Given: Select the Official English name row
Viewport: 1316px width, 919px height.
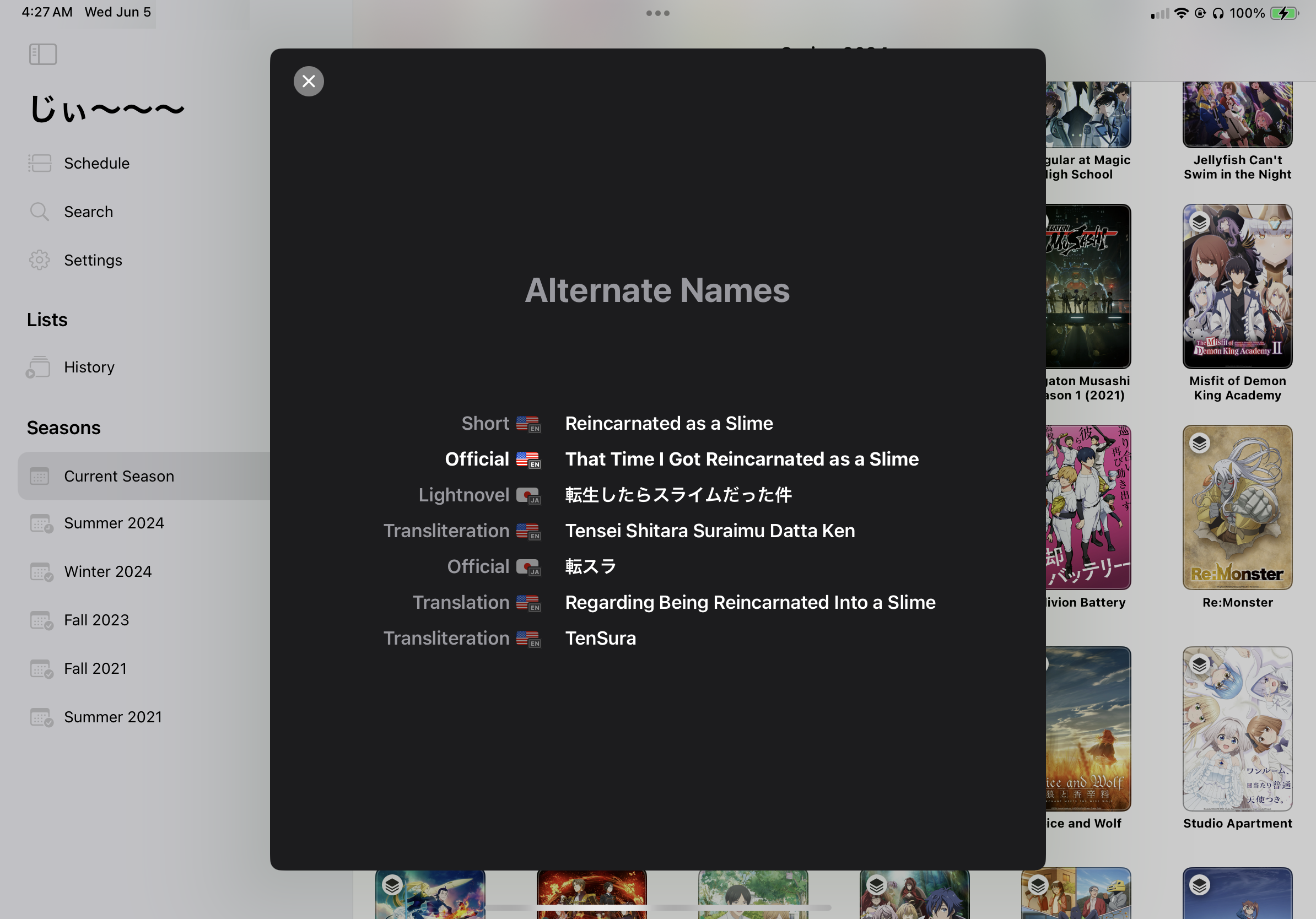Looking at the screenshot, I should point(741,459).
